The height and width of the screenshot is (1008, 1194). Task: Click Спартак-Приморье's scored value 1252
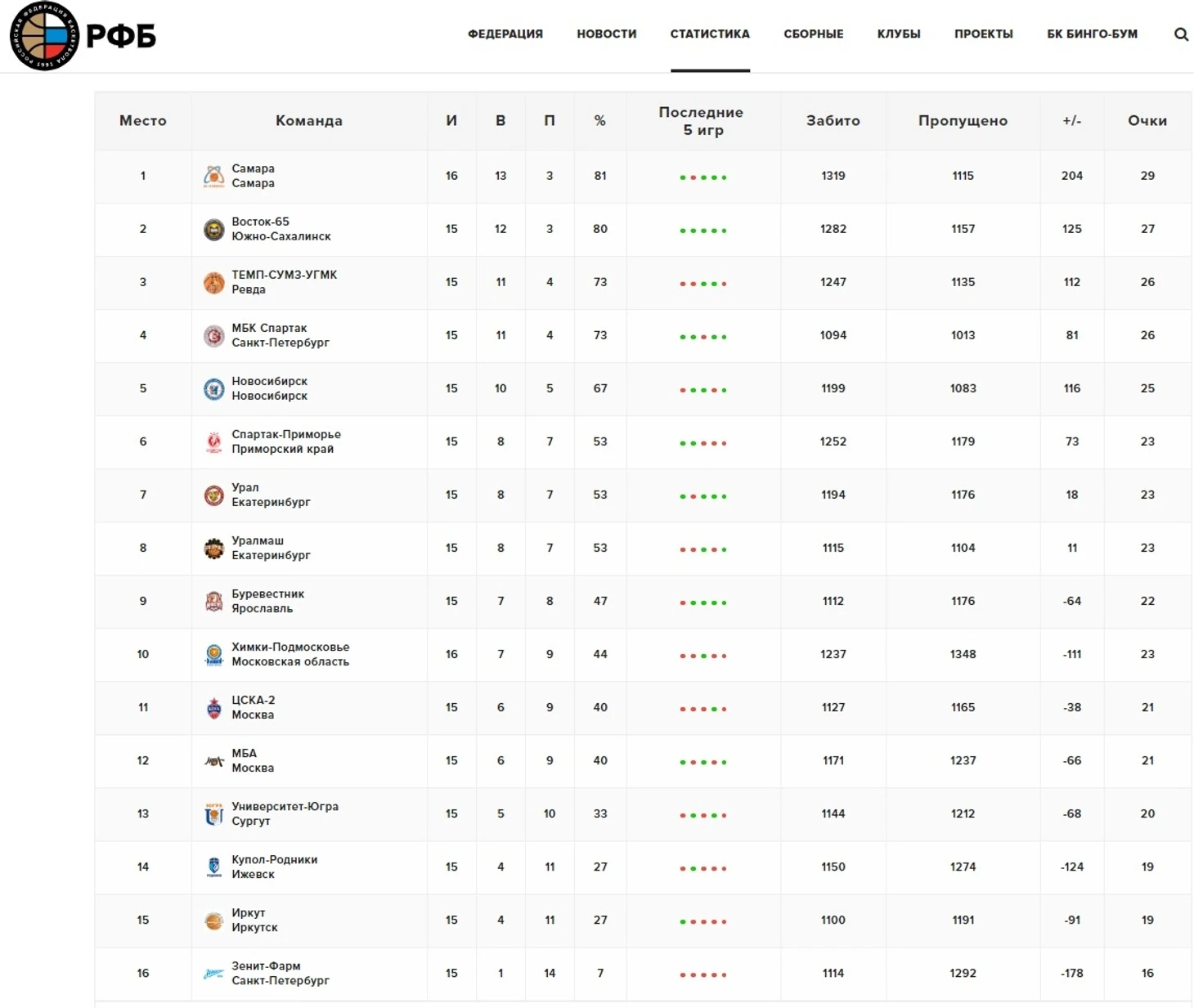[833, 441]
